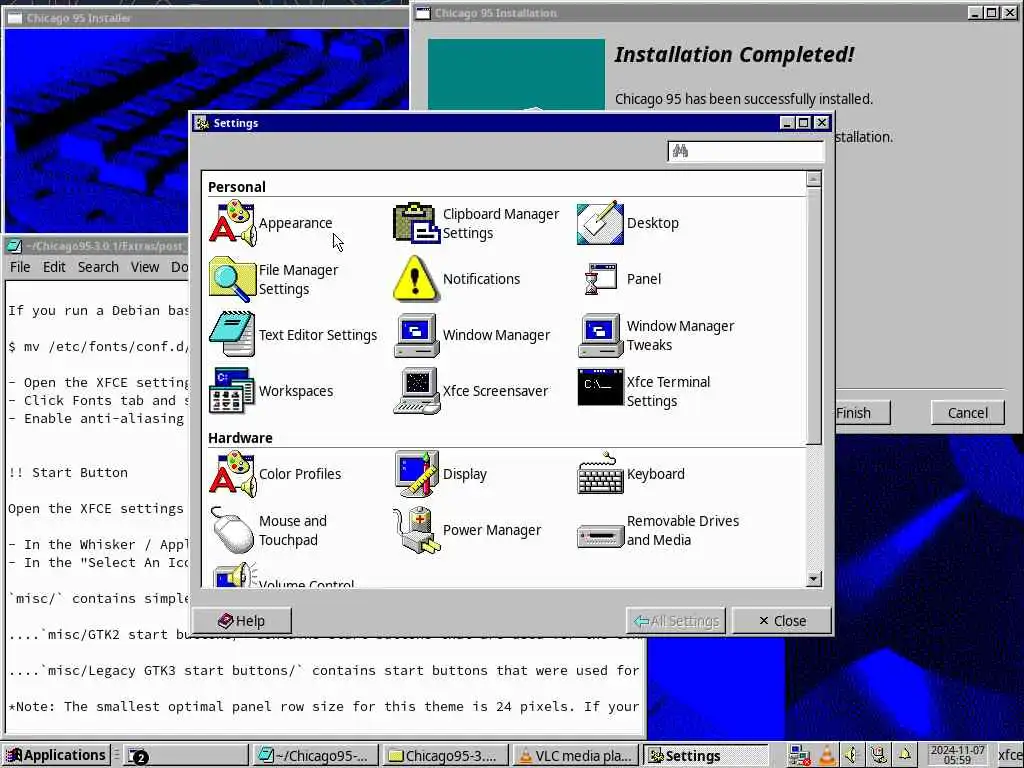Viewport: 1024px width, 768px height.
Task: Open the Applications menu
Action: click(56, 756)
